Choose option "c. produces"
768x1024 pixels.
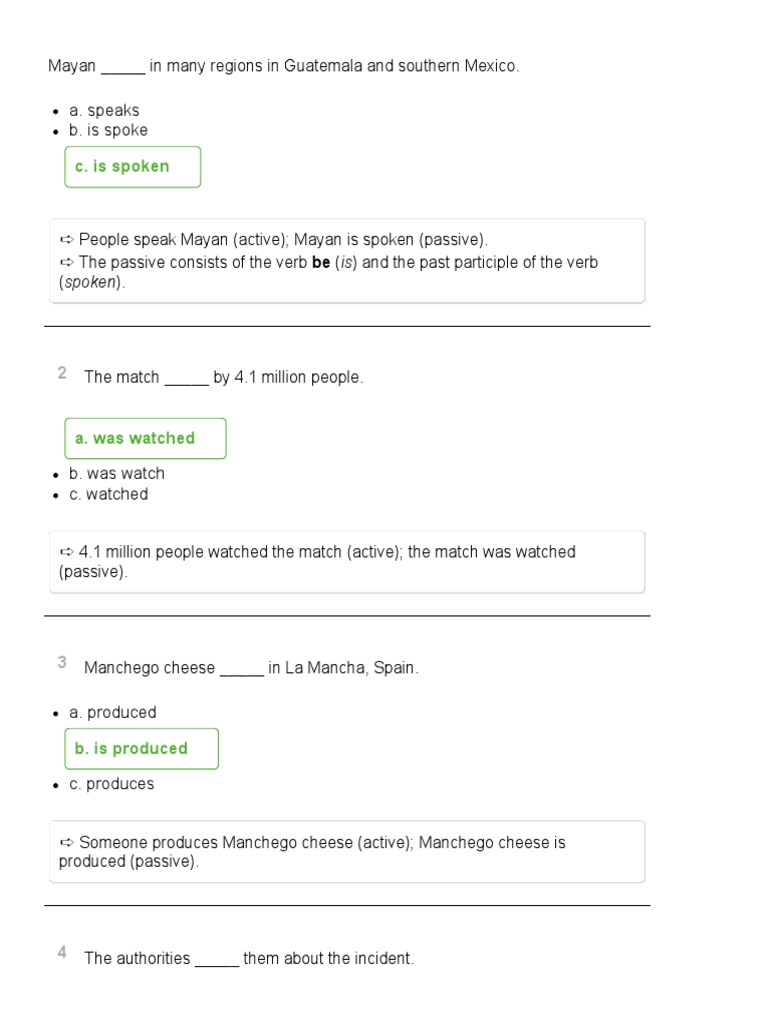pos(111,785)
